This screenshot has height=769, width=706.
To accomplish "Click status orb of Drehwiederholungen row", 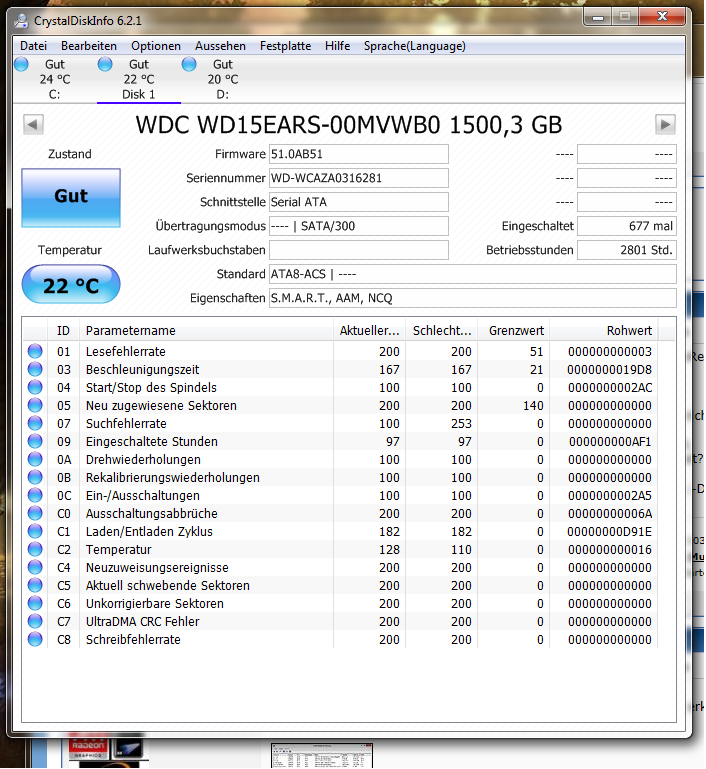I will [x=35, y=460].
